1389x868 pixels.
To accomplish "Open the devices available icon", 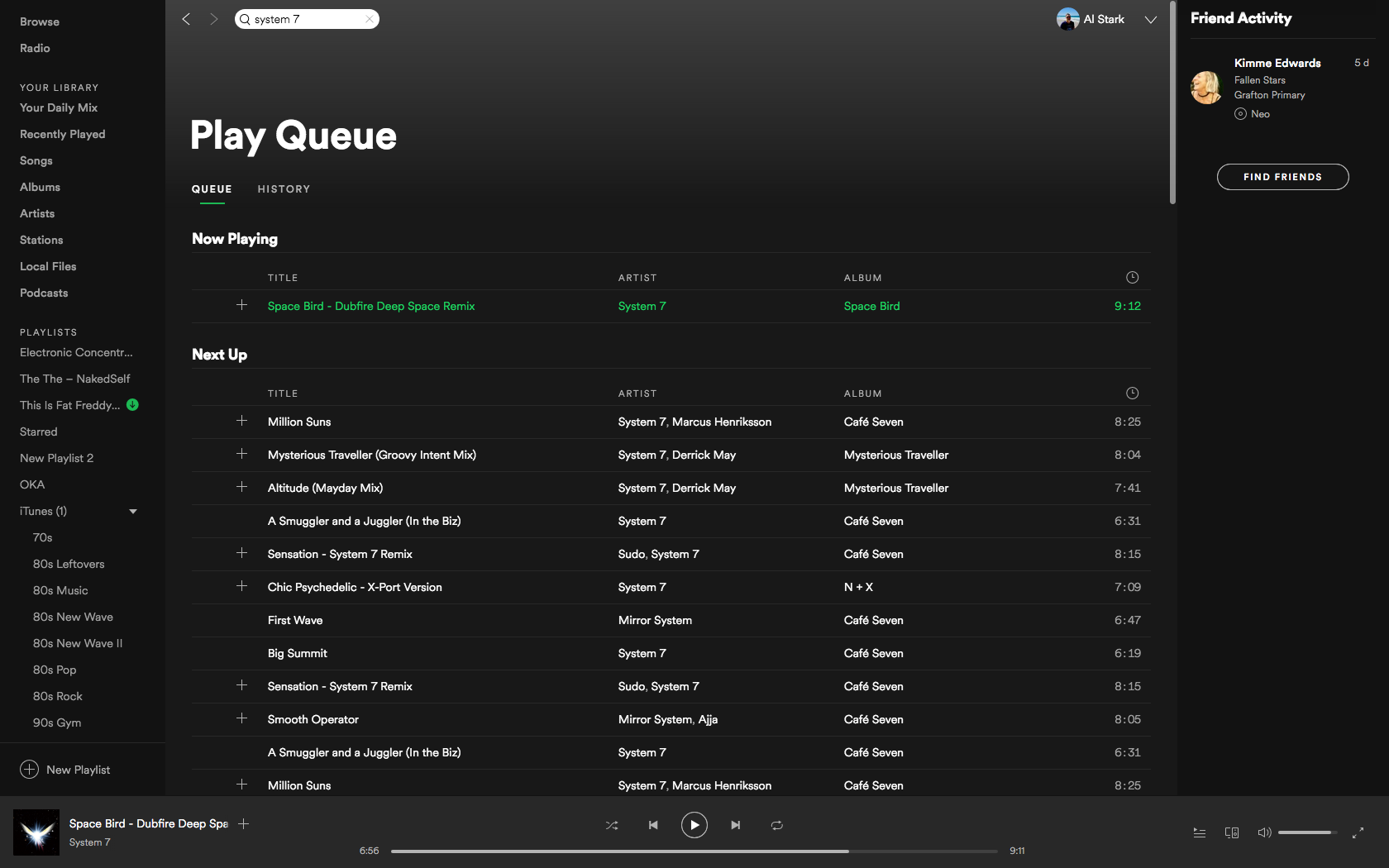I will click(1231, 832).
